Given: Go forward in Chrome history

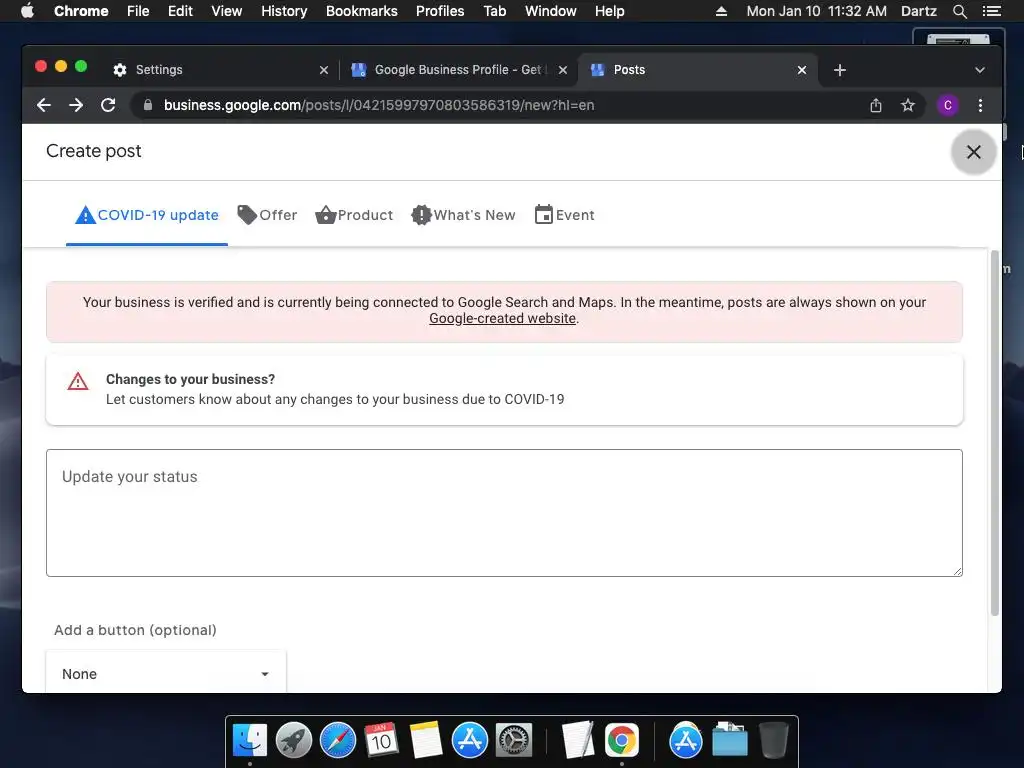Looking at the screenshot, I should point(76,105).
